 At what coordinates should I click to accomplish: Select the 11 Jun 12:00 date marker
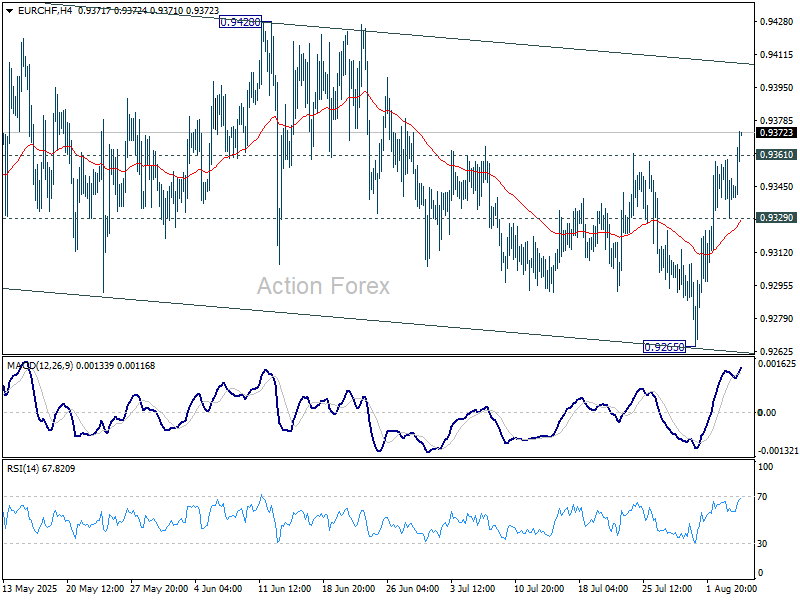286,589
